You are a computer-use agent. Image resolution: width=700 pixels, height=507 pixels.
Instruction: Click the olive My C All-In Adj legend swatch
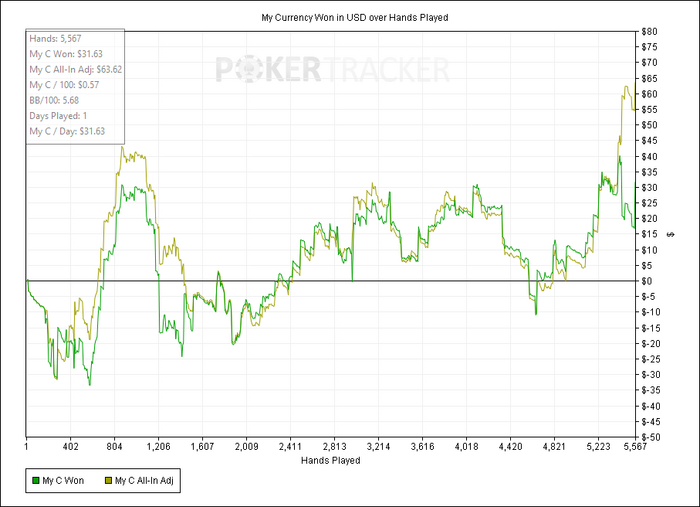(108, 481)
